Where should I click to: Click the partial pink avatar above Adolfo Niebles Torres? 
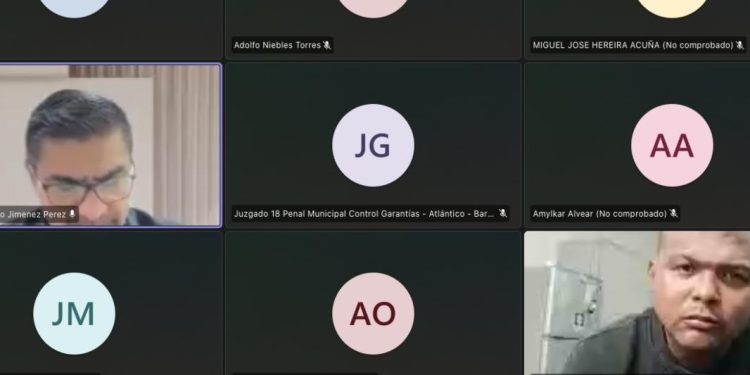click(x=373, y=8)
